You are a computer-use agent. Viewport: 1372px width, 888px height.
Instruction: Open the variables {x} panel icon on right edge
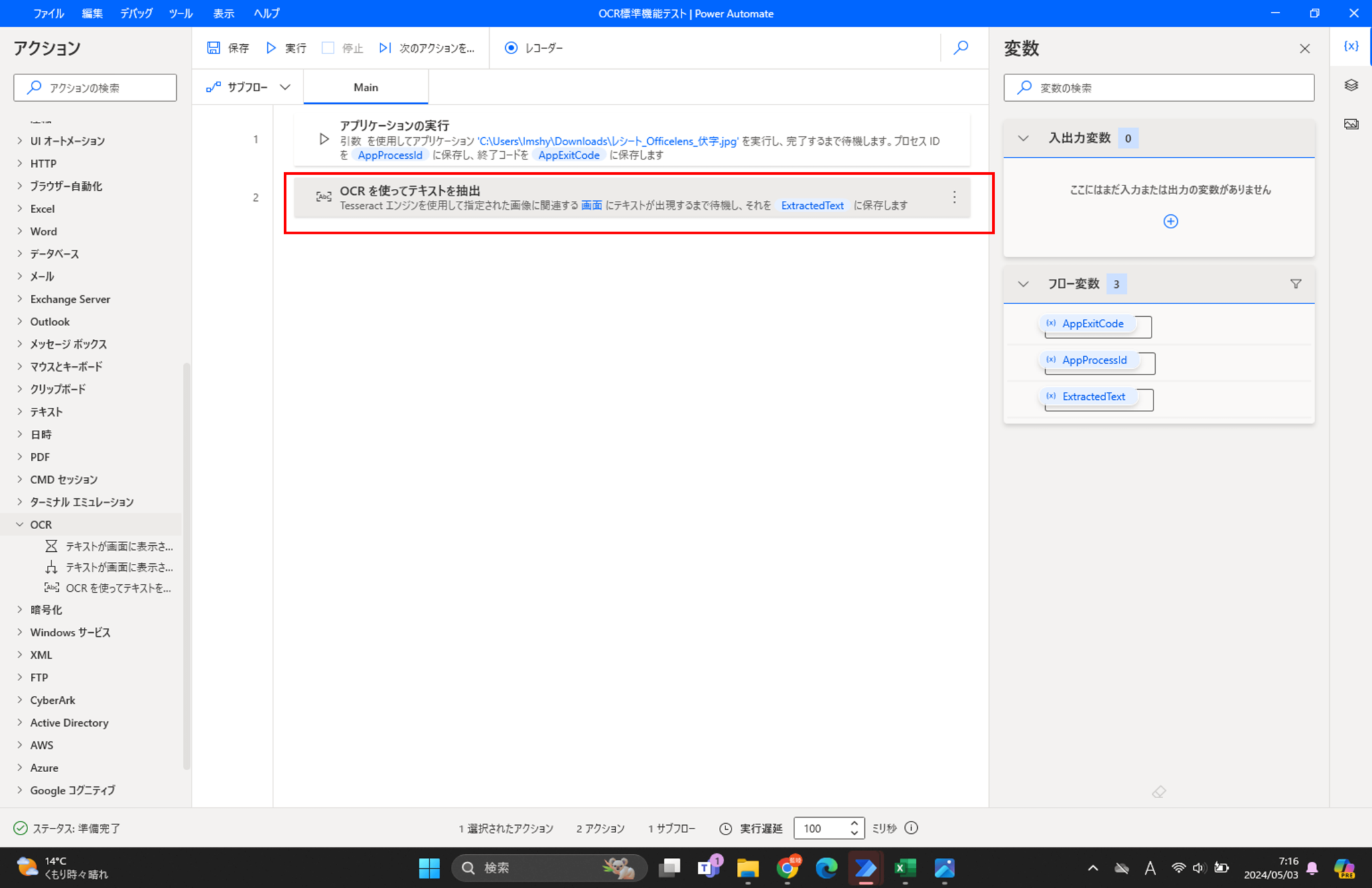(x=1351, y=46)
